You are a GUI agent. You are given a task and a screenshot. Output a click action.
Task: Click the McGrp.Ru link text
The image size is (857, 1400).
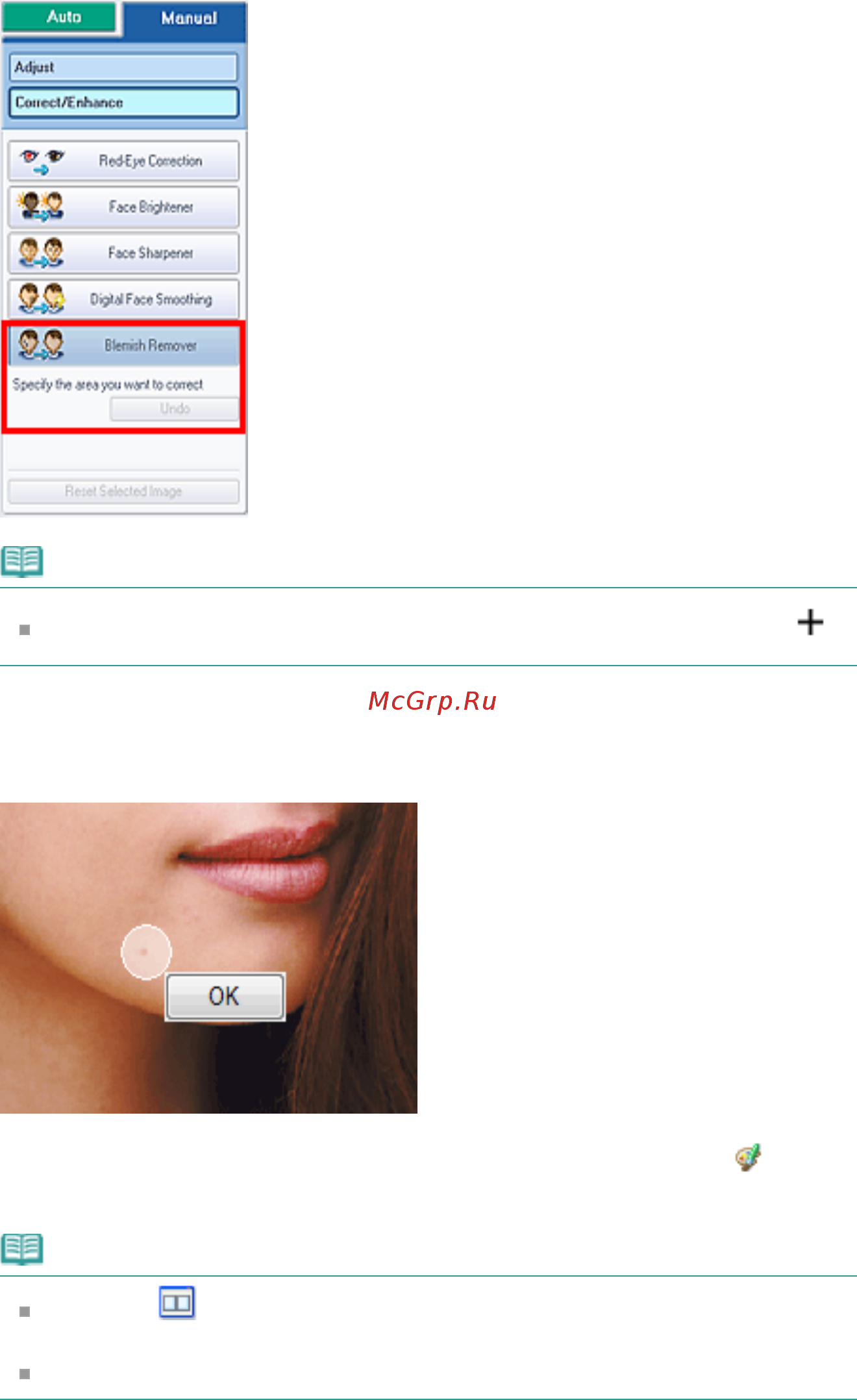point(432,701)
